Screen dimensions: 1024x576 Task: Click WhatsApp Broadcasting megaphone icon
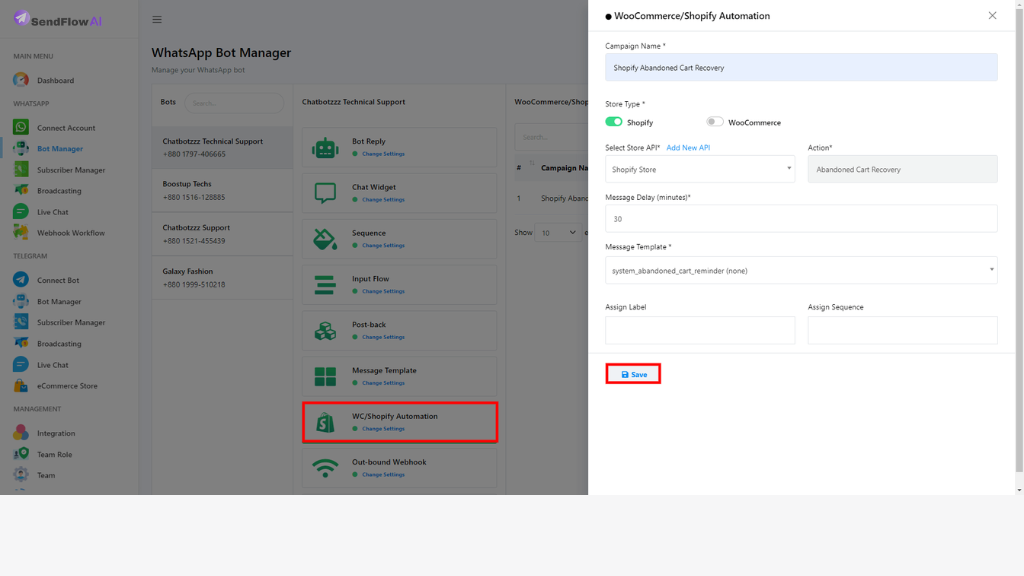coord(21,191)
